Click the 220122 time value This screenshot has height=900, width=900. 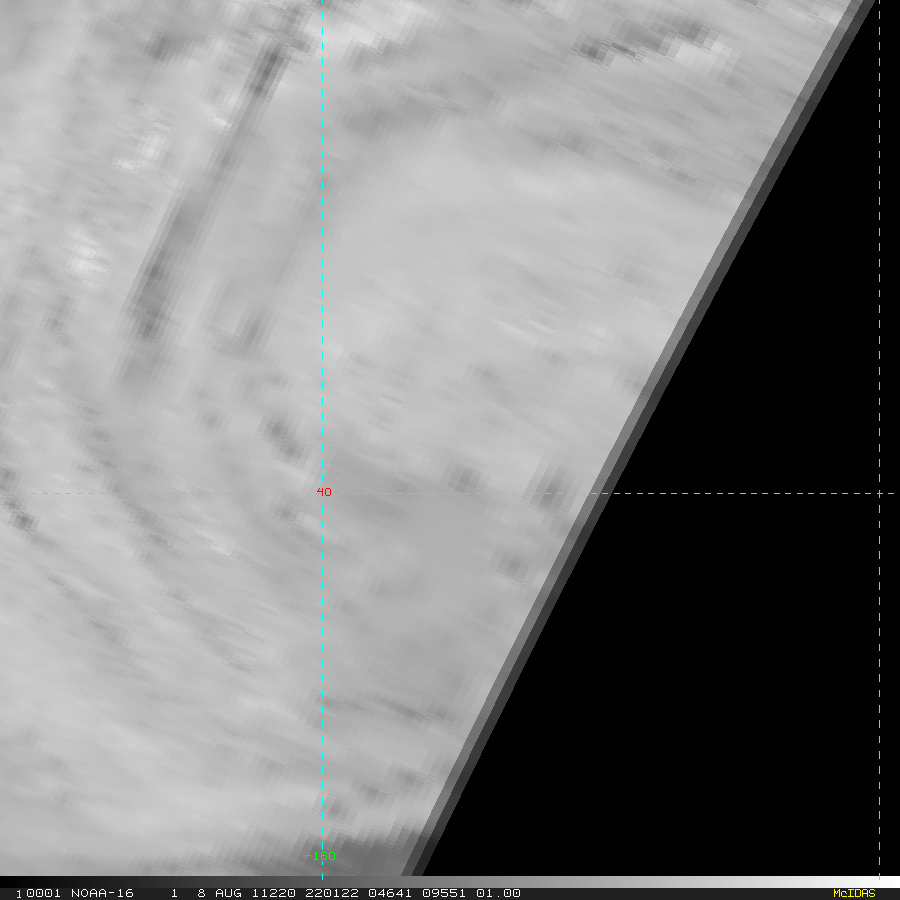click(x=332, y=893)
